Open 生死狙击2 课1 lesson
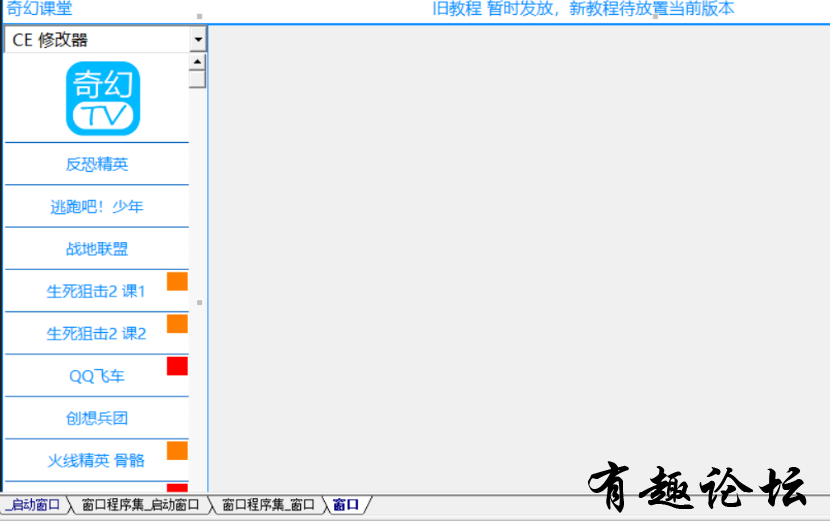830x521 pixels. 96,291
